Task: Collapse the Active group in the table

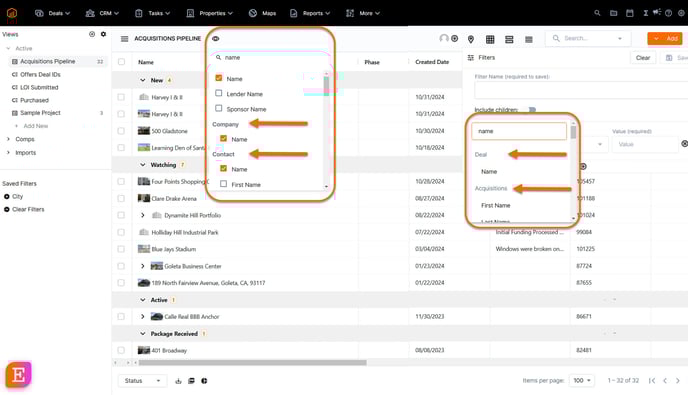Action: (143, 300)
